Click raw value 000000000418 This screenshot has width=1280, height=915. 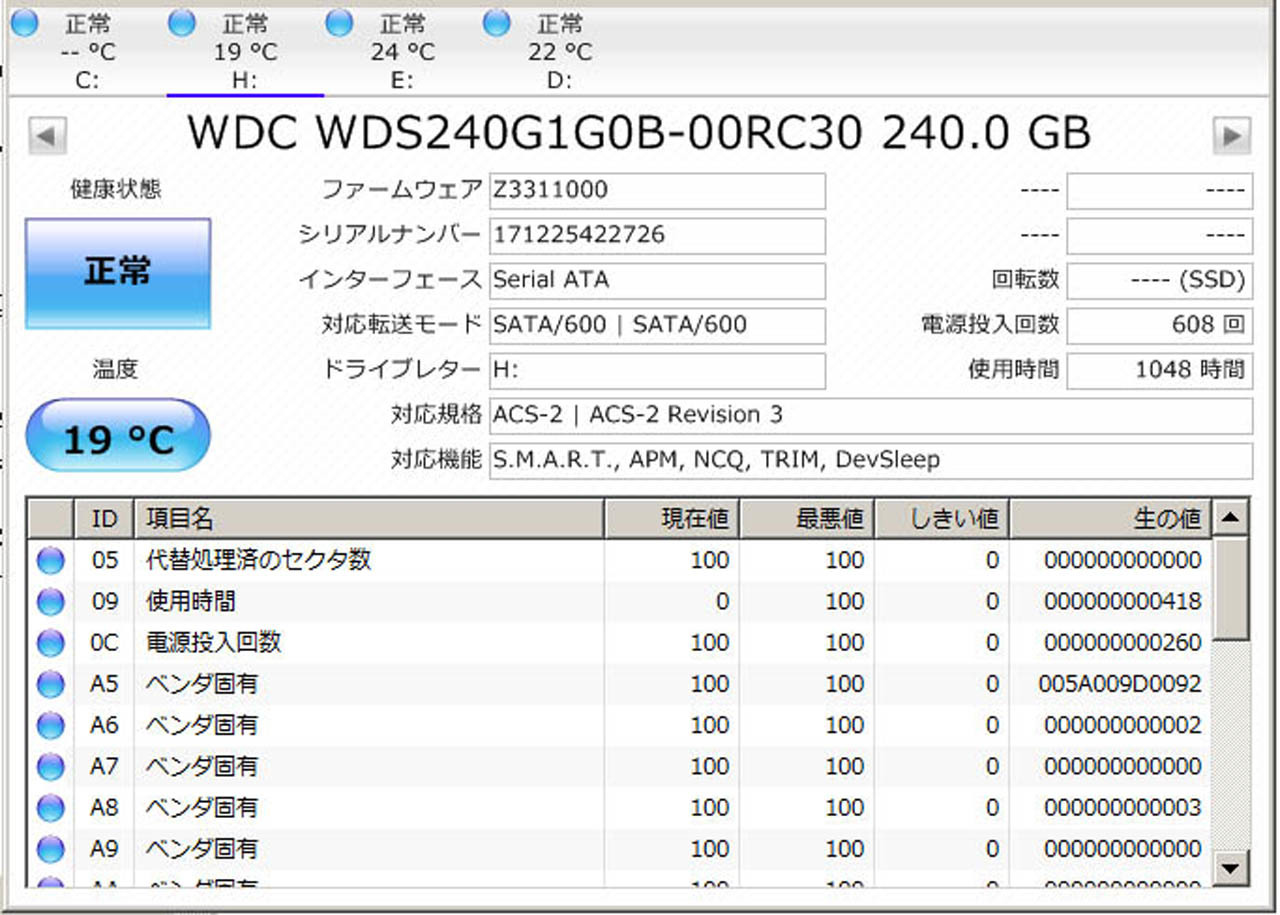point(1123,602)
